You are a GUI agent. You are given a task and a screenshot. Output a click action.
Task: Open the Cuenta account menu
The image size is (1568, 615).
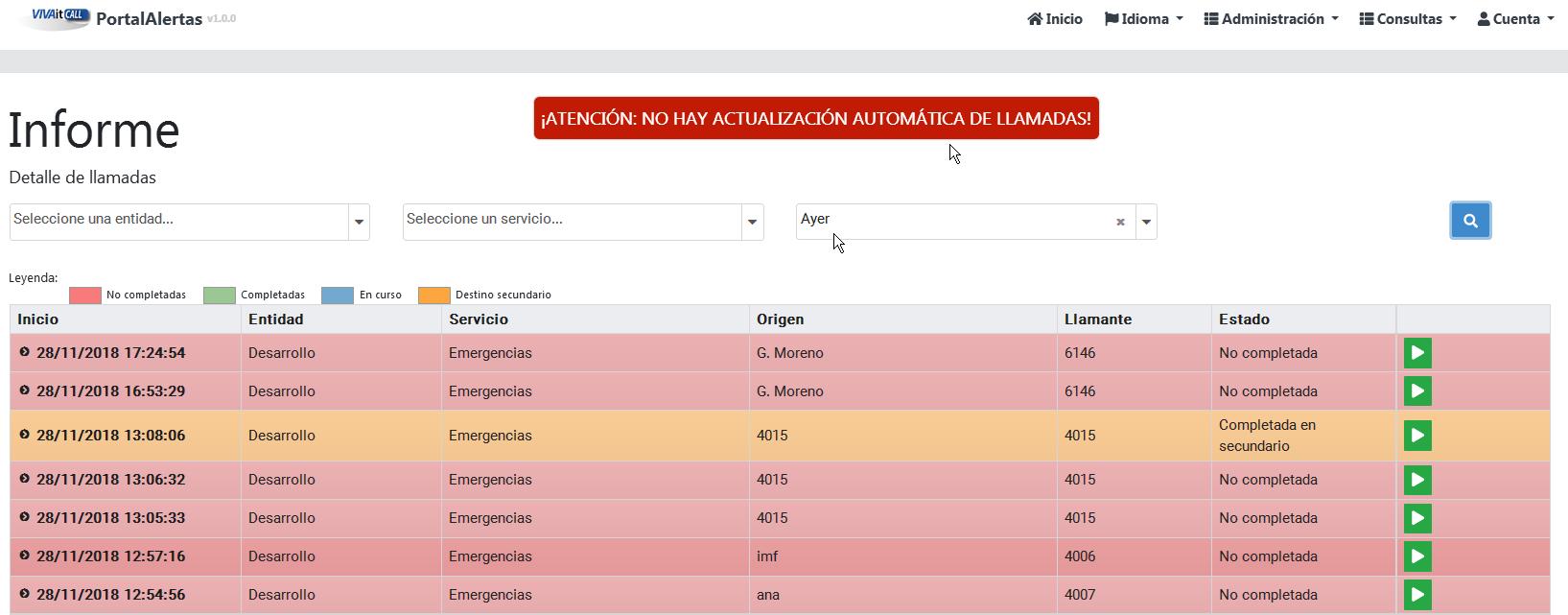(1515, 19)
